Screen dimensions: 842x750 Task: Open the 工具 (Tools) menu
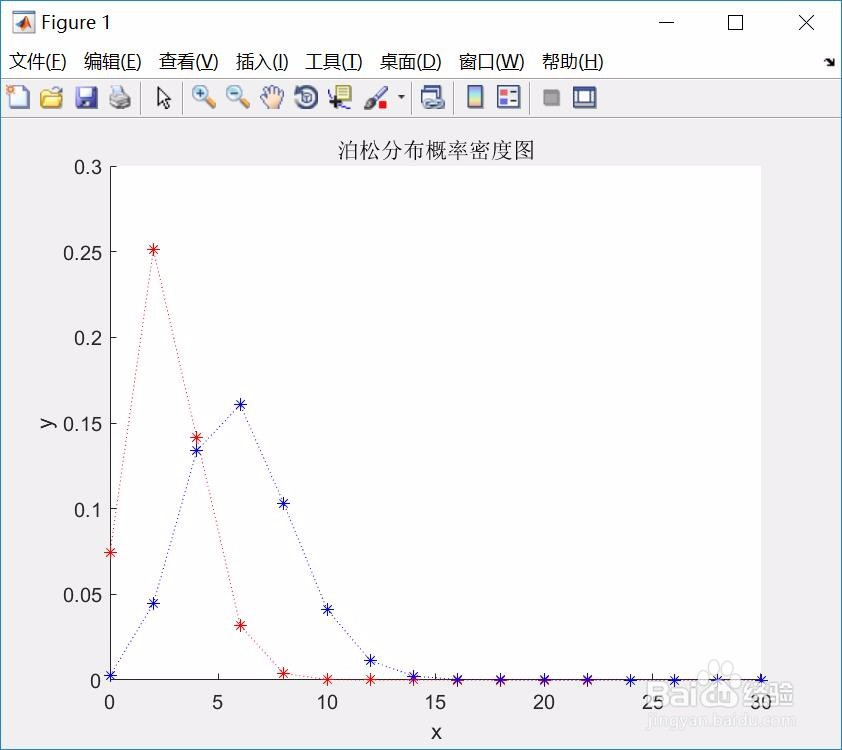[331, 61]
